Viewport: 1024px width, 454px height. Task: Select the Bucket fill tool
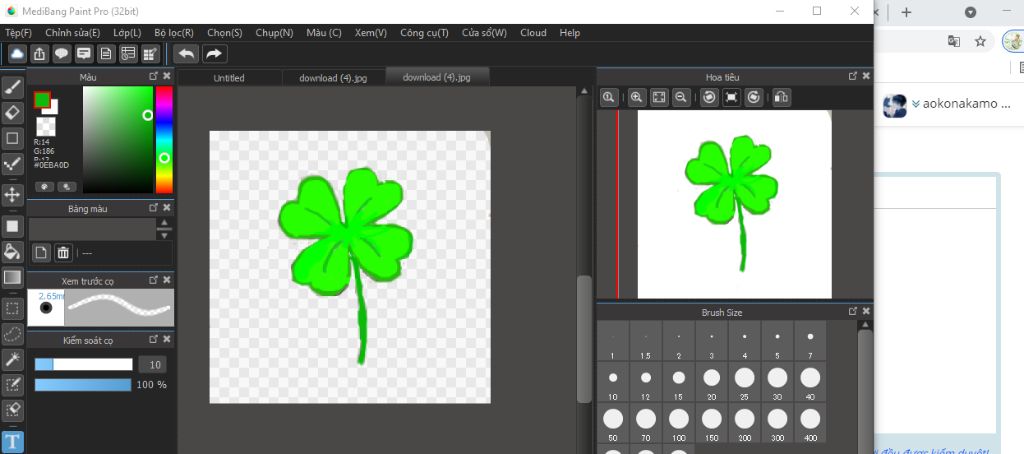click(12, 251)
